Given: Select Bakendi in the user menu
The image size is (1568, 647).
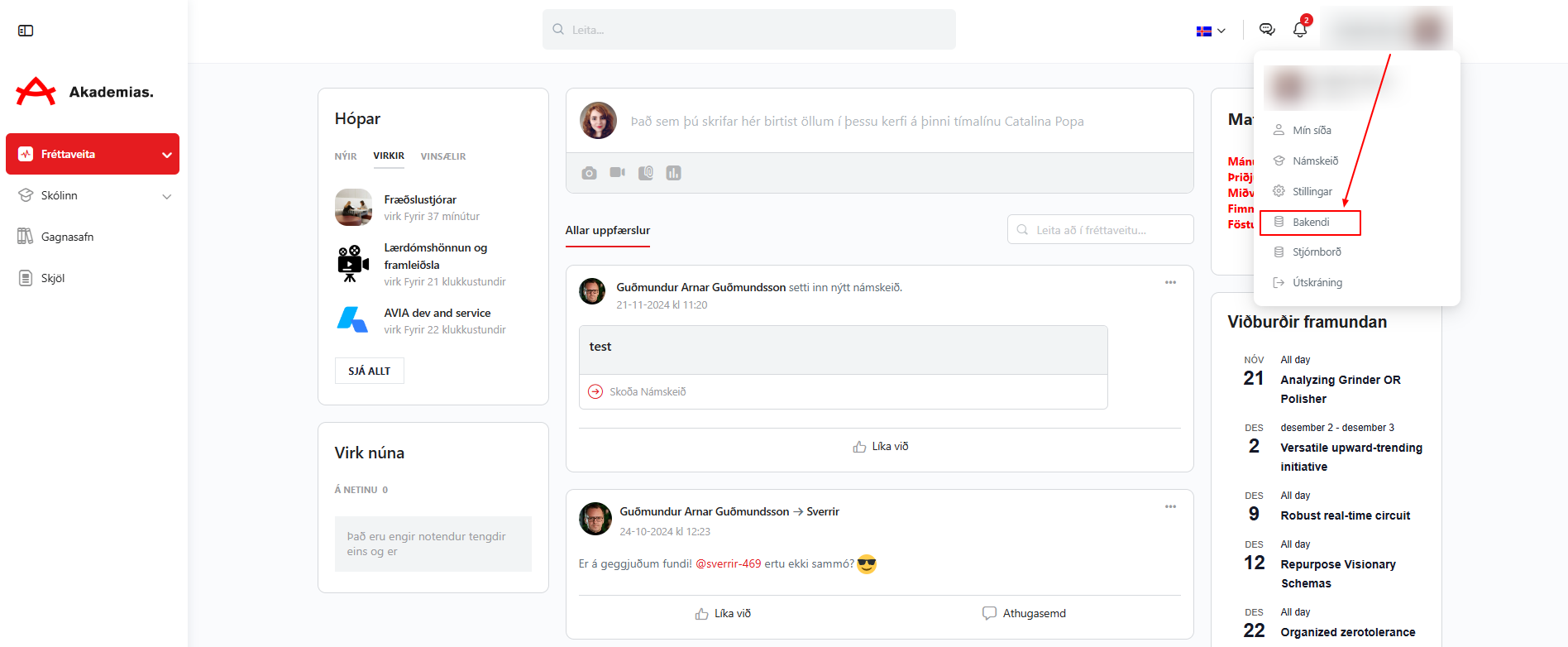Looking at the screenshot, I should pyautogui.click(x=1311, y=223).
